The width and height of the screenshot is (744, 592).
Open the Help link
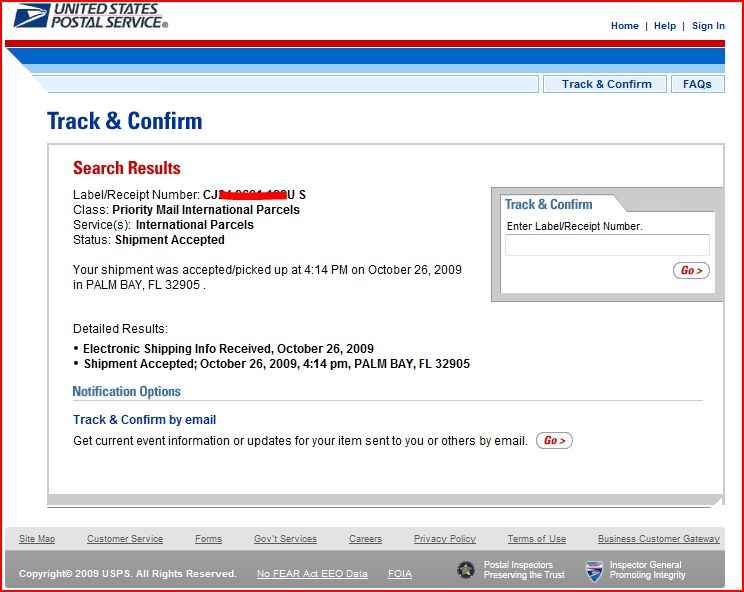(x=665, y=26)
